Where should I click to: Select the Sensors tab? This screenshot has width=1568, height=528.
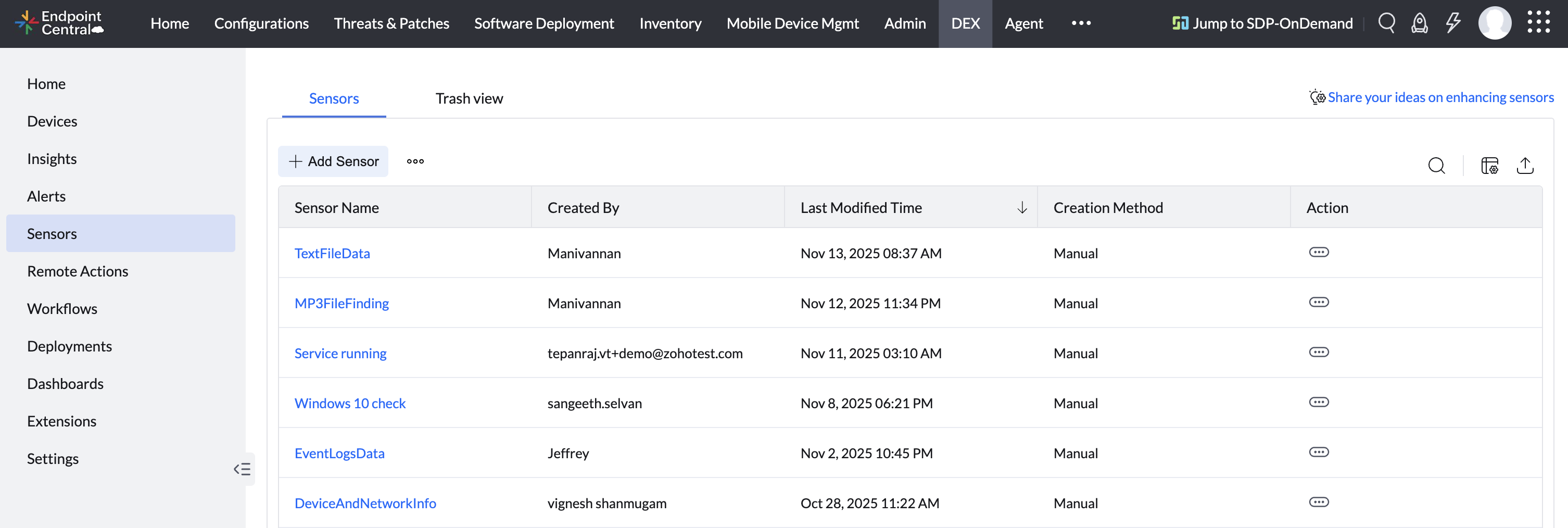(334, 98)
